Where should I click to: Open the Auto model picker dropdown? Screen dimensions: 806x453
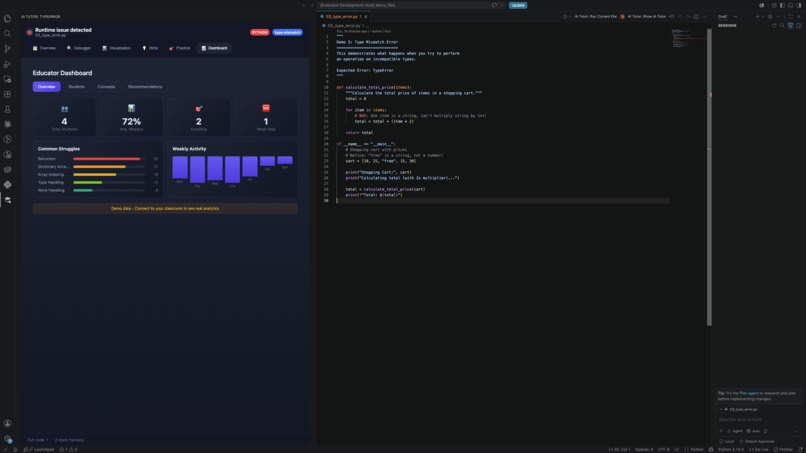point(754,431)
